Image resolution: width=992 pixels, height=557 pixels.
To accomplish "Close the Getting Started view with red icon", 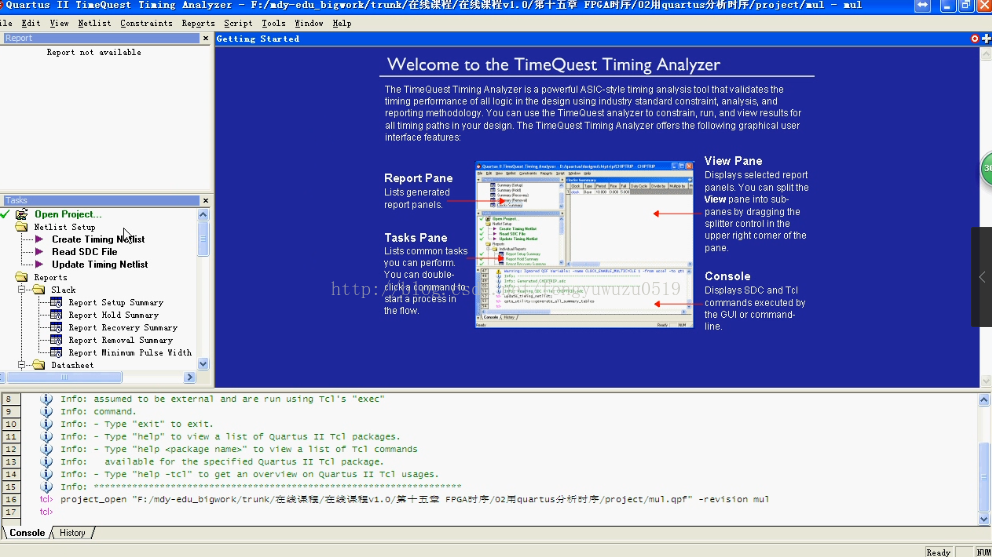I will point(975,39).
